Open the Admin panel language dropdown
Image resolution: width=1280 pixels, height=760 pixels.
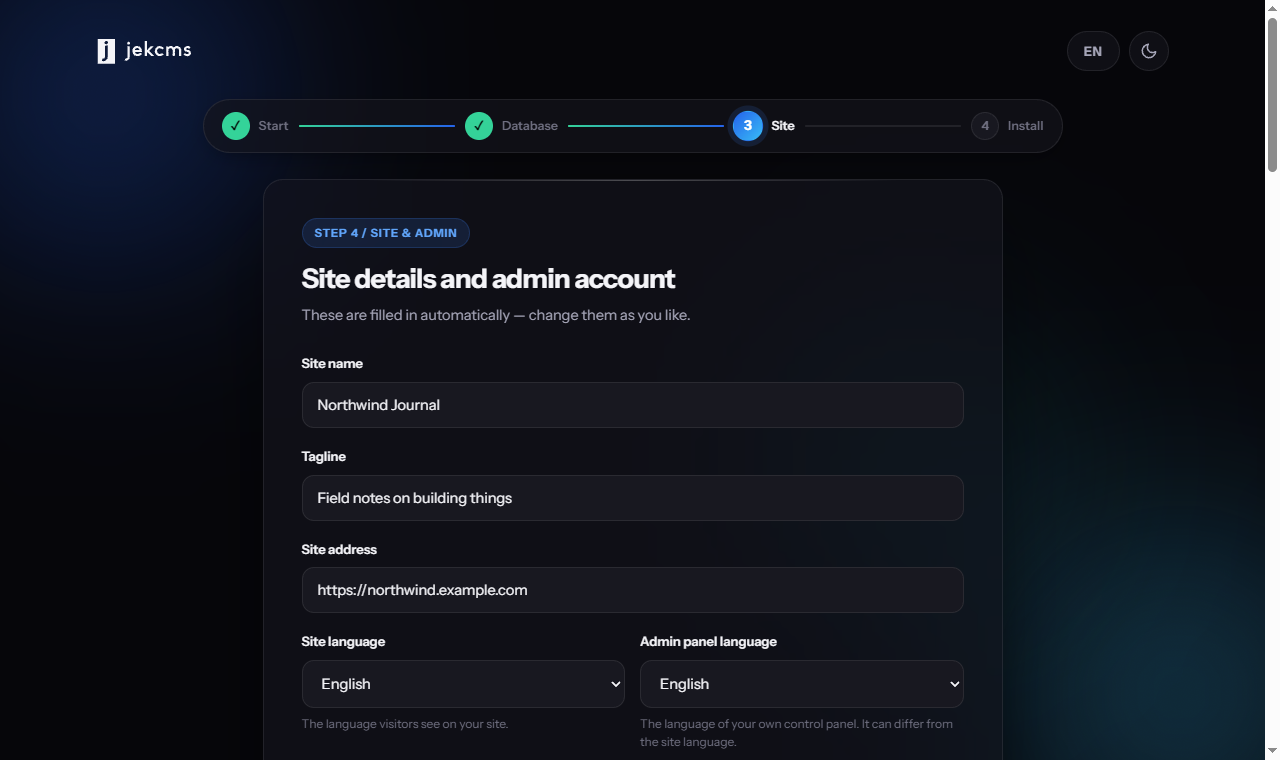tap(802, 684)
